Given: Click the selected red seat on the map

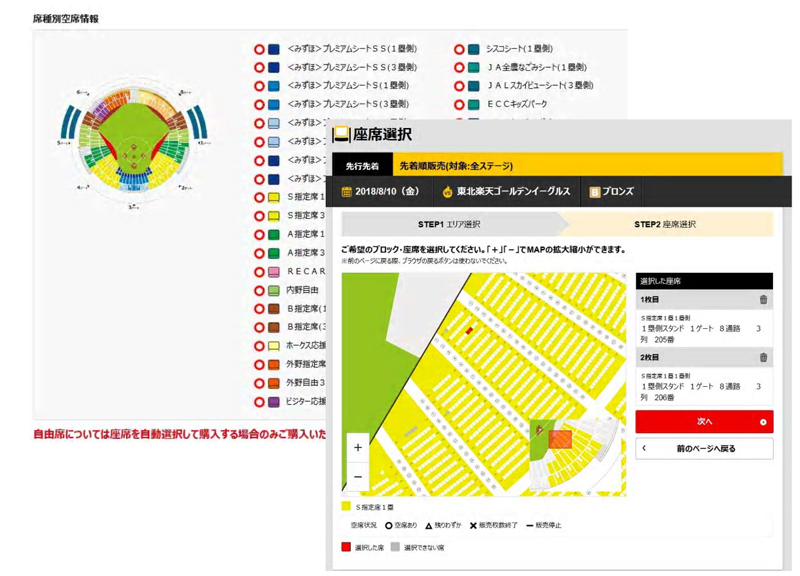Looking at the screenshot, I should tap(469, 331).
